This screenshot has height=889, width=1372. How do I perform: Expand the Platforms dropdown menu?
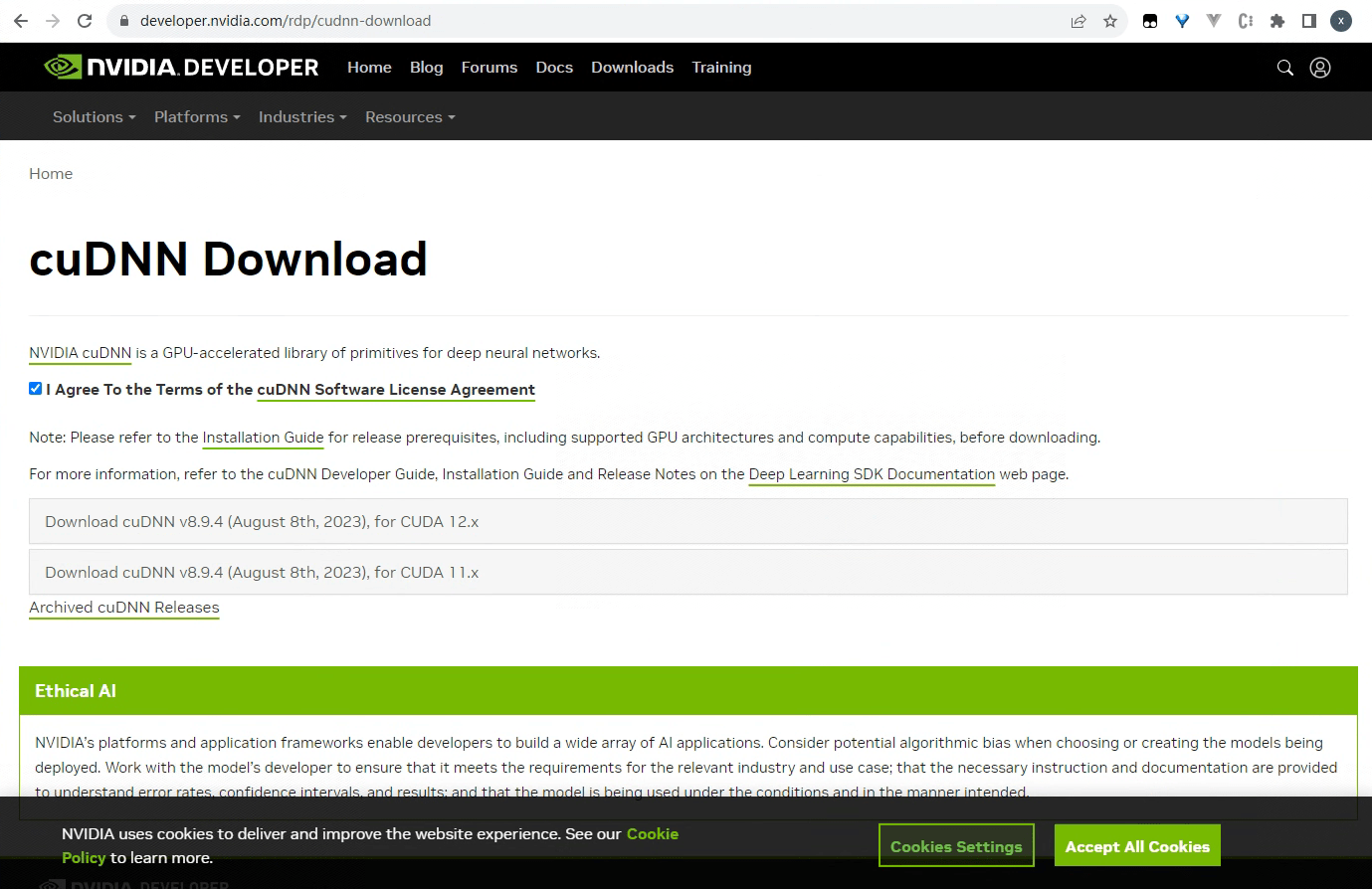(197, 116)
